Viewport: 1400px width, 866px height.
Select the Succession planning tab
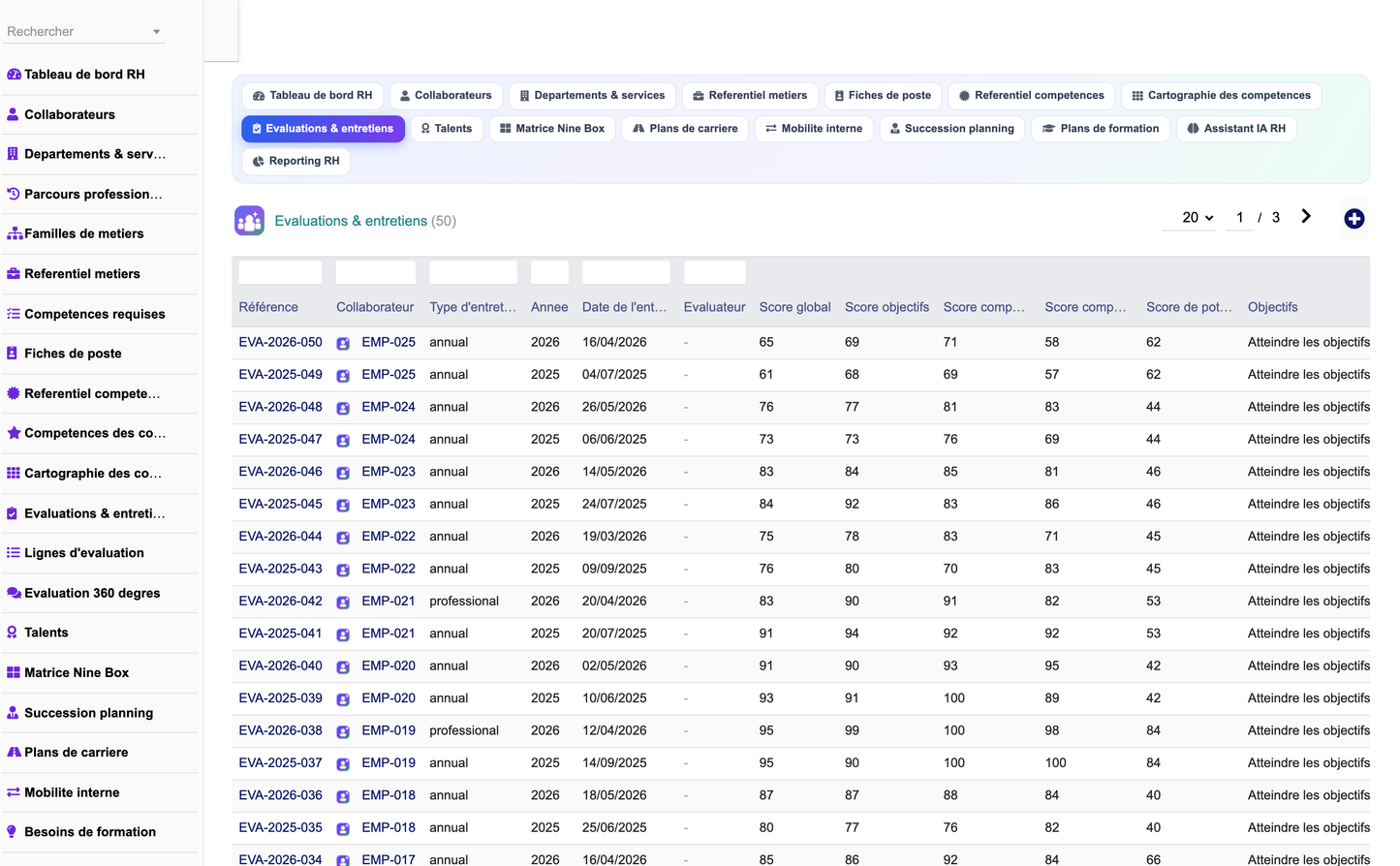tap(952, 129)
